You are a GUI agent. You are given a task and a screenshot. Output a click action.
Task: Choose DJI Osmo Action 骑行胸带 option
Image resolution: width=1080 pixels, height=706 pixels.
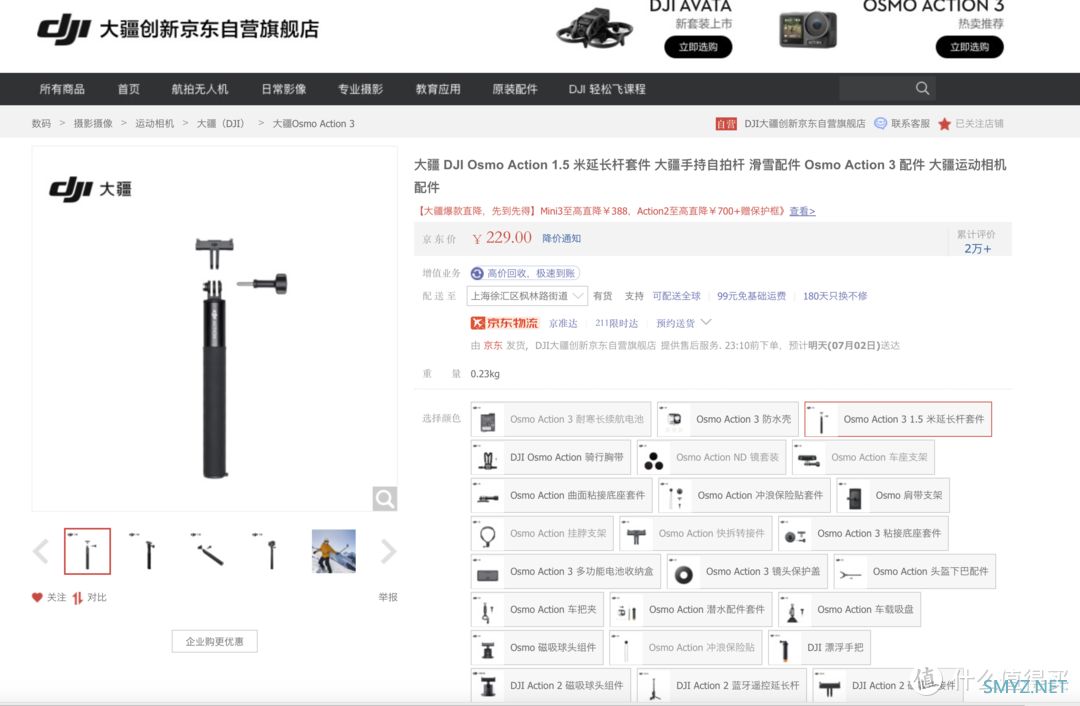click(x=551, y=457)
